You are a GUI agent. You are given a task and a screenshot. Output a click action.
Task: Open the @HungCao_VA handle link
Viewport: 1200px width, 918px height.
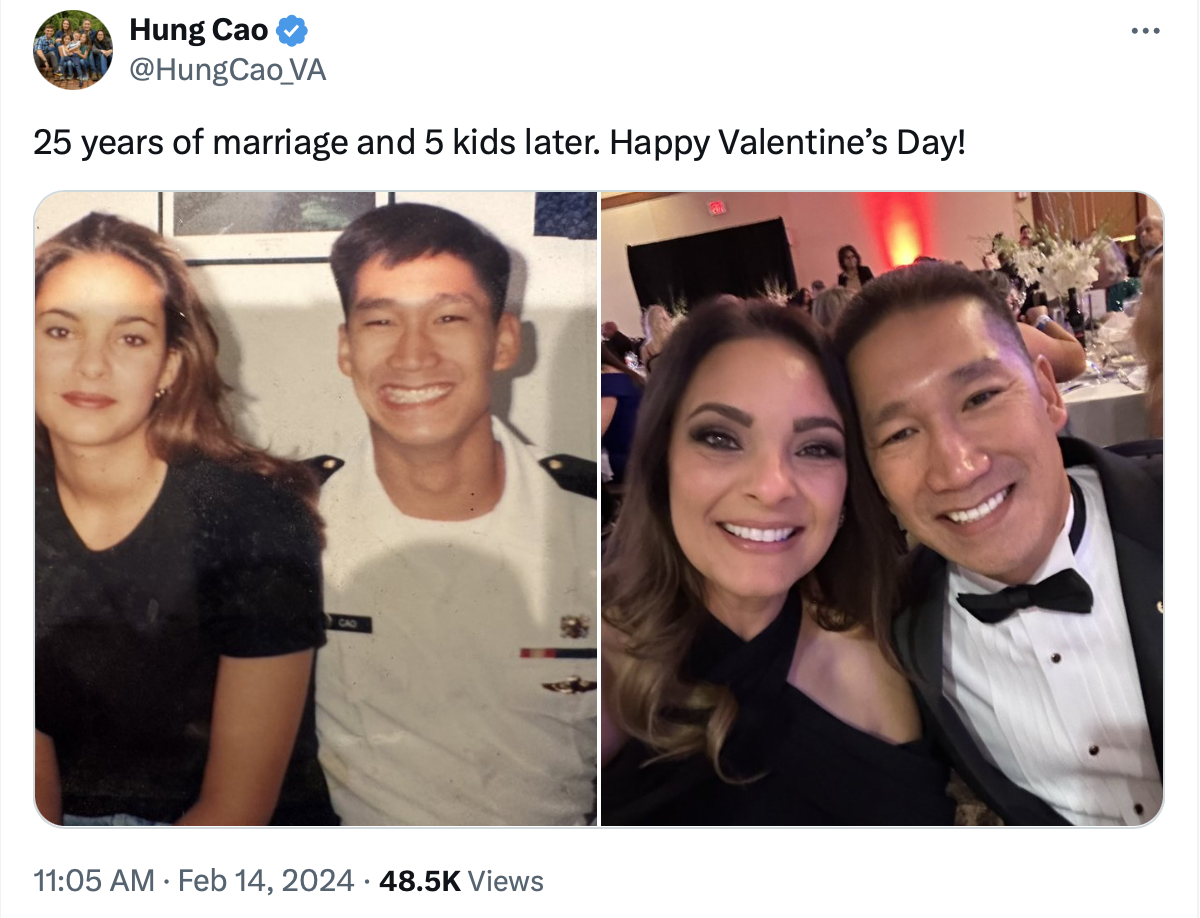coord(227,70)
